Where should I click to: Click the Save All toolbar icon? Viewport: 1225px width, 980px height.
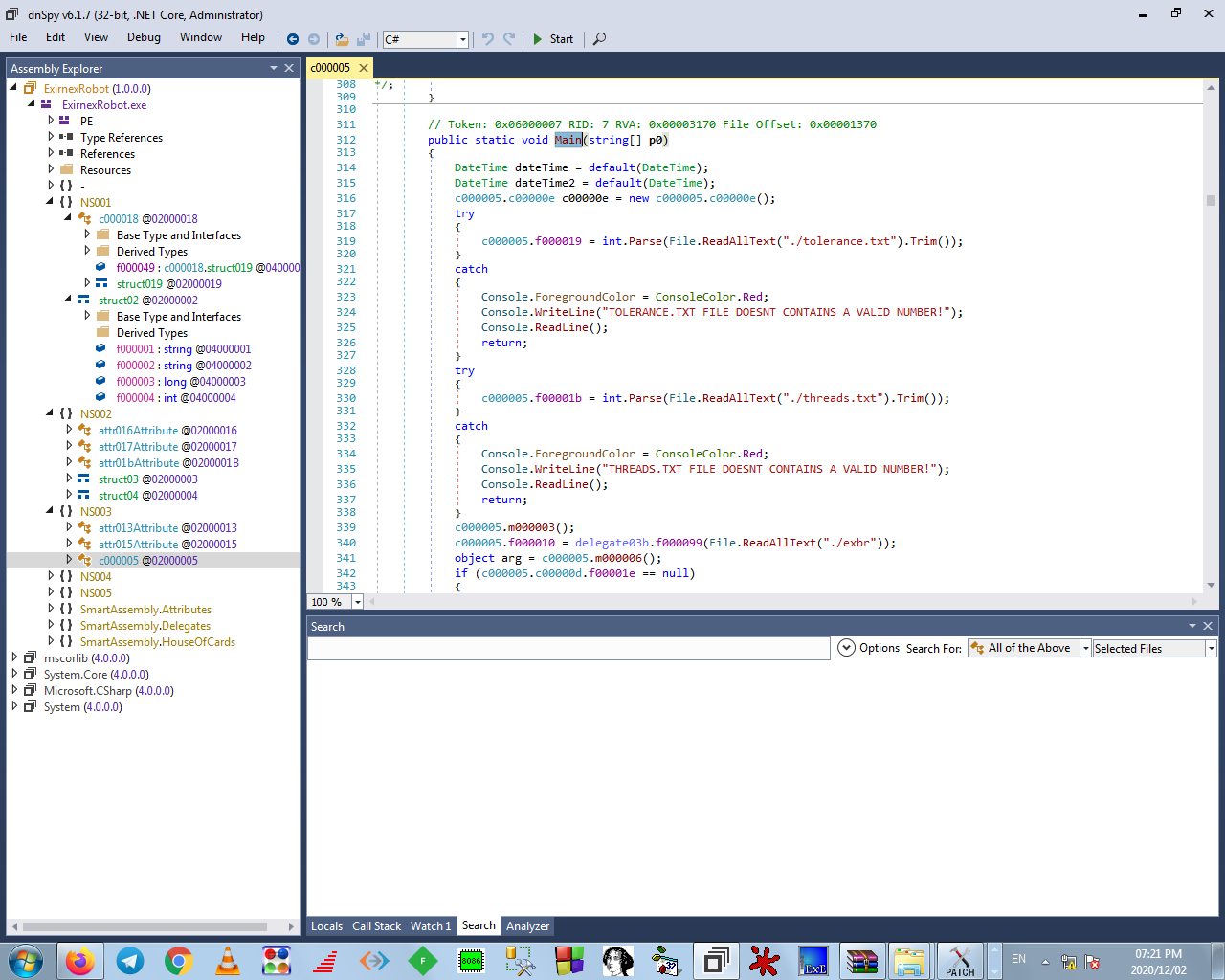[364, 39]
